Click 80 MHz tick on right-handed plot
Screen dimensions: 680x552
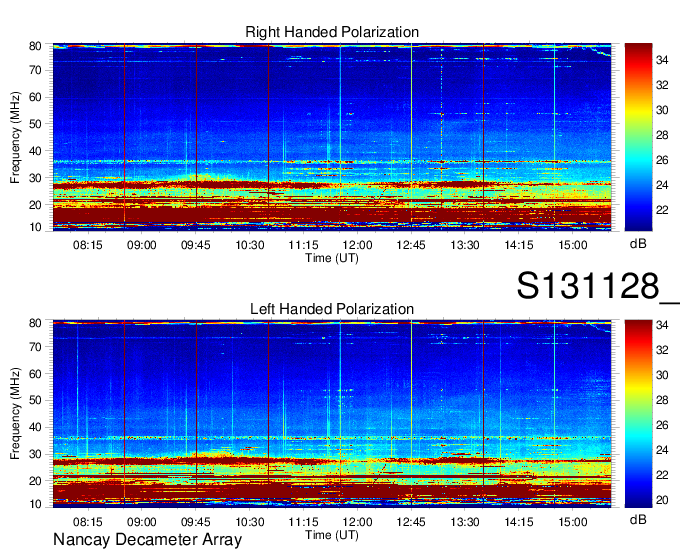click(x=35, y=46)
